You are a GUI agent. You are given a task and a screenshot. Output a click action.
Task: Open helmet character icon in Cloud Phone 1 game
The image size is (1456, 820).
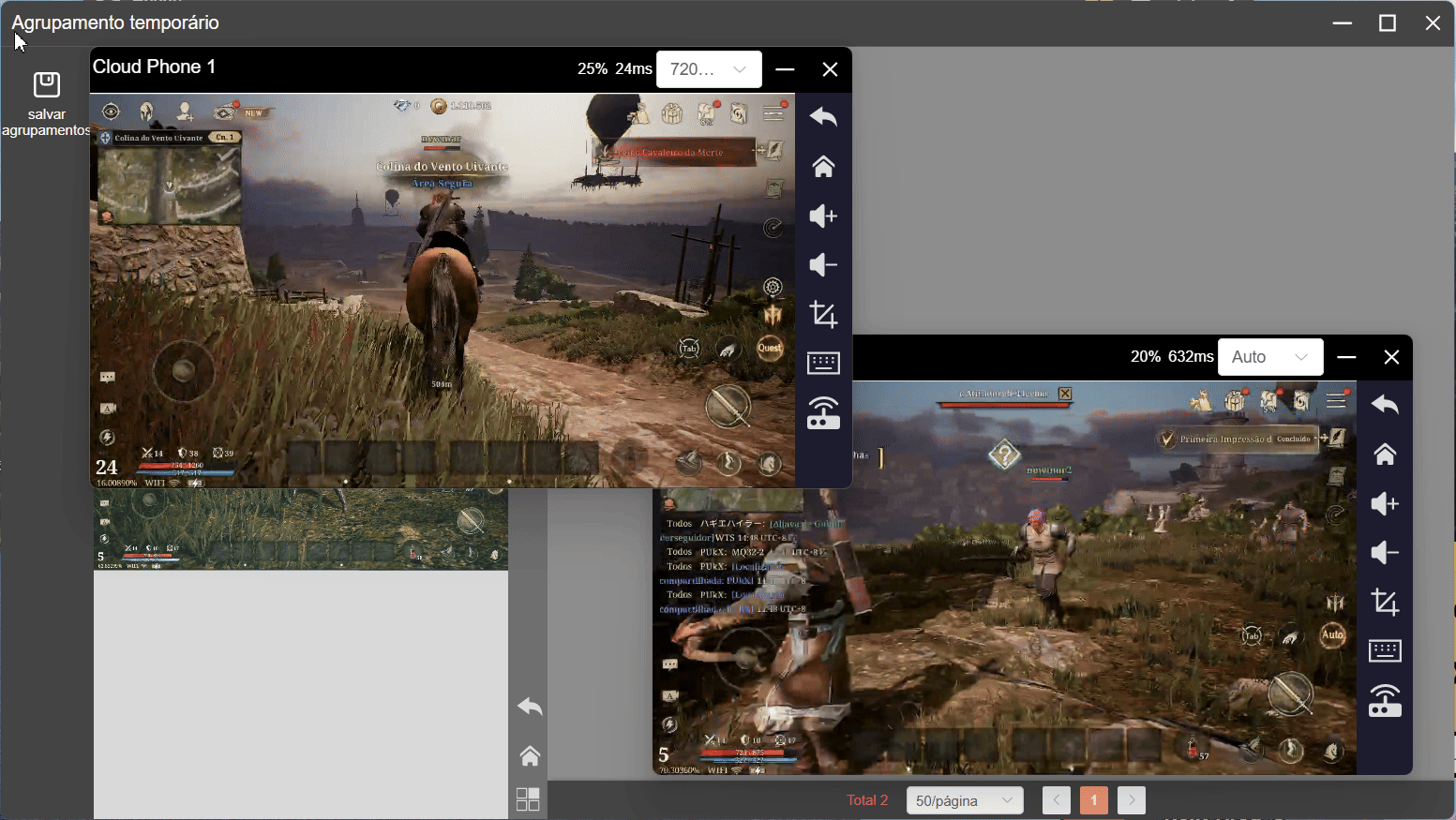tap(146, 112)
